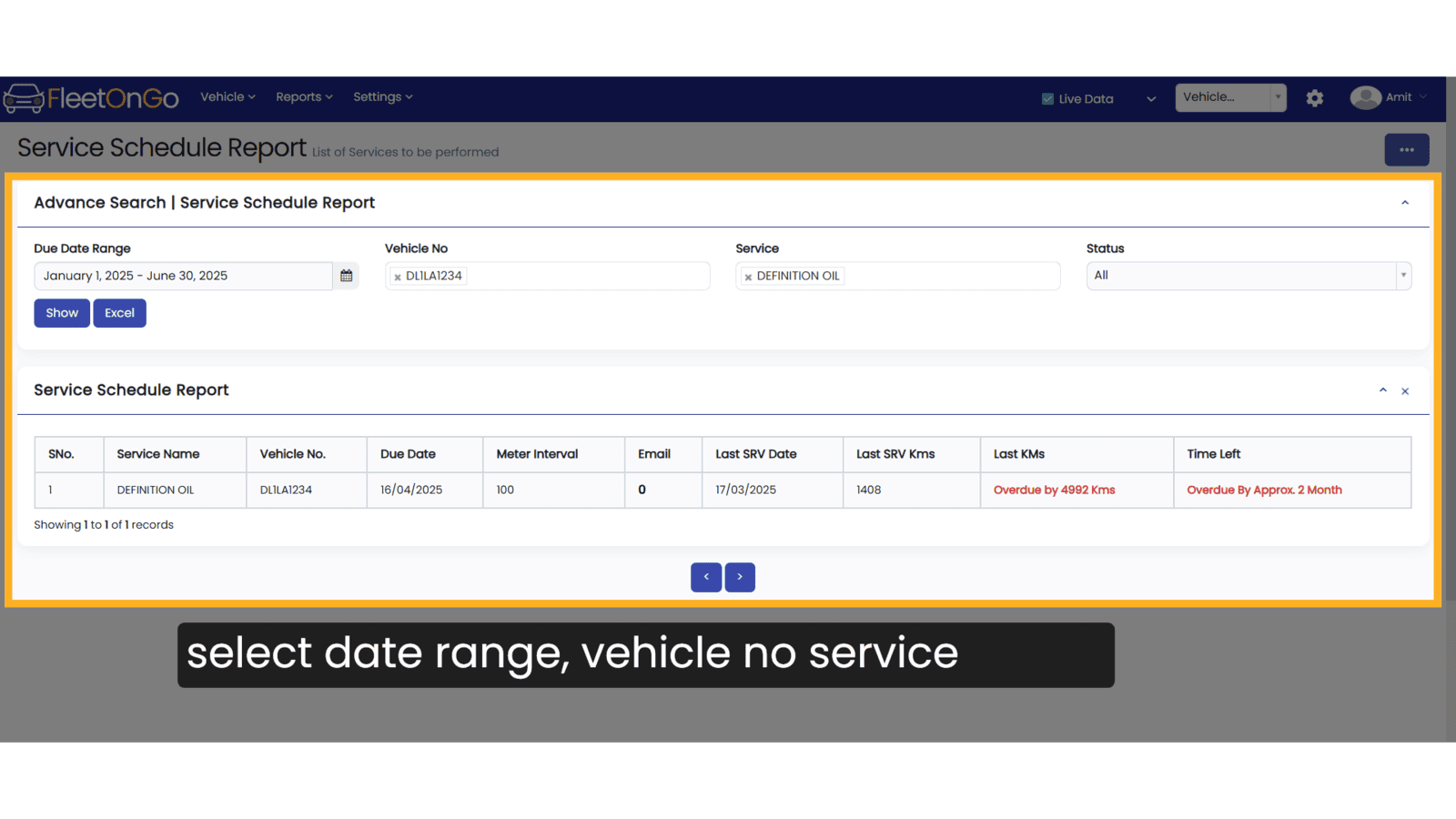Sort by Email column header
1456x819 pixels.
coord(663,454)
